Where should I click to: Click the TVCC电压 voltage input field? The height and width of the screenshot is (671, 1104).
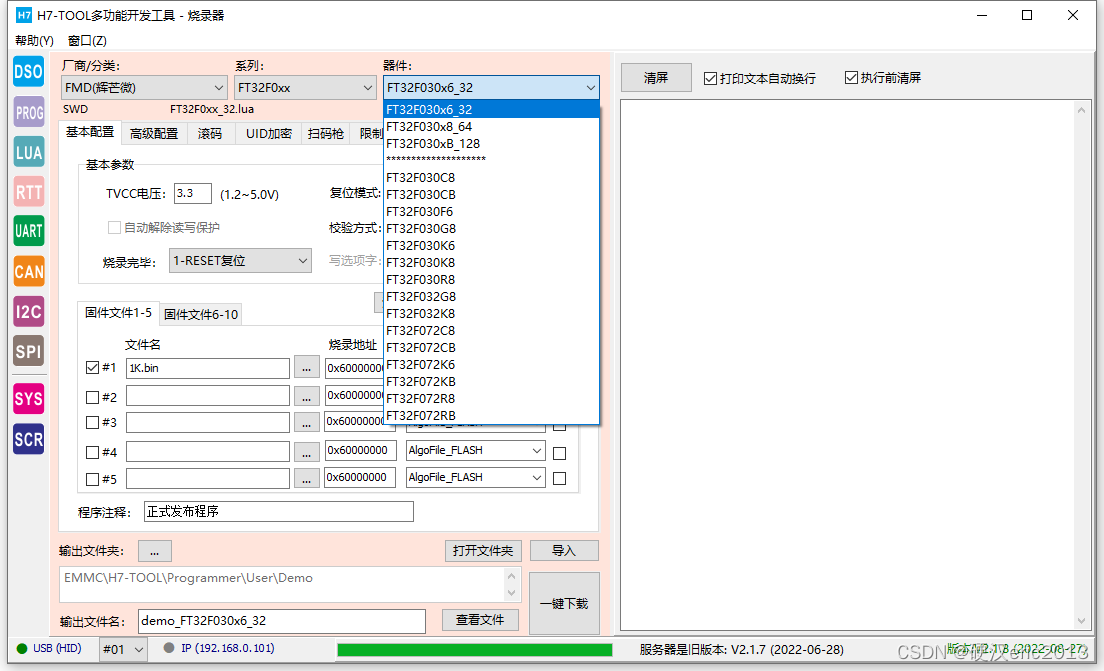point(193,194)
